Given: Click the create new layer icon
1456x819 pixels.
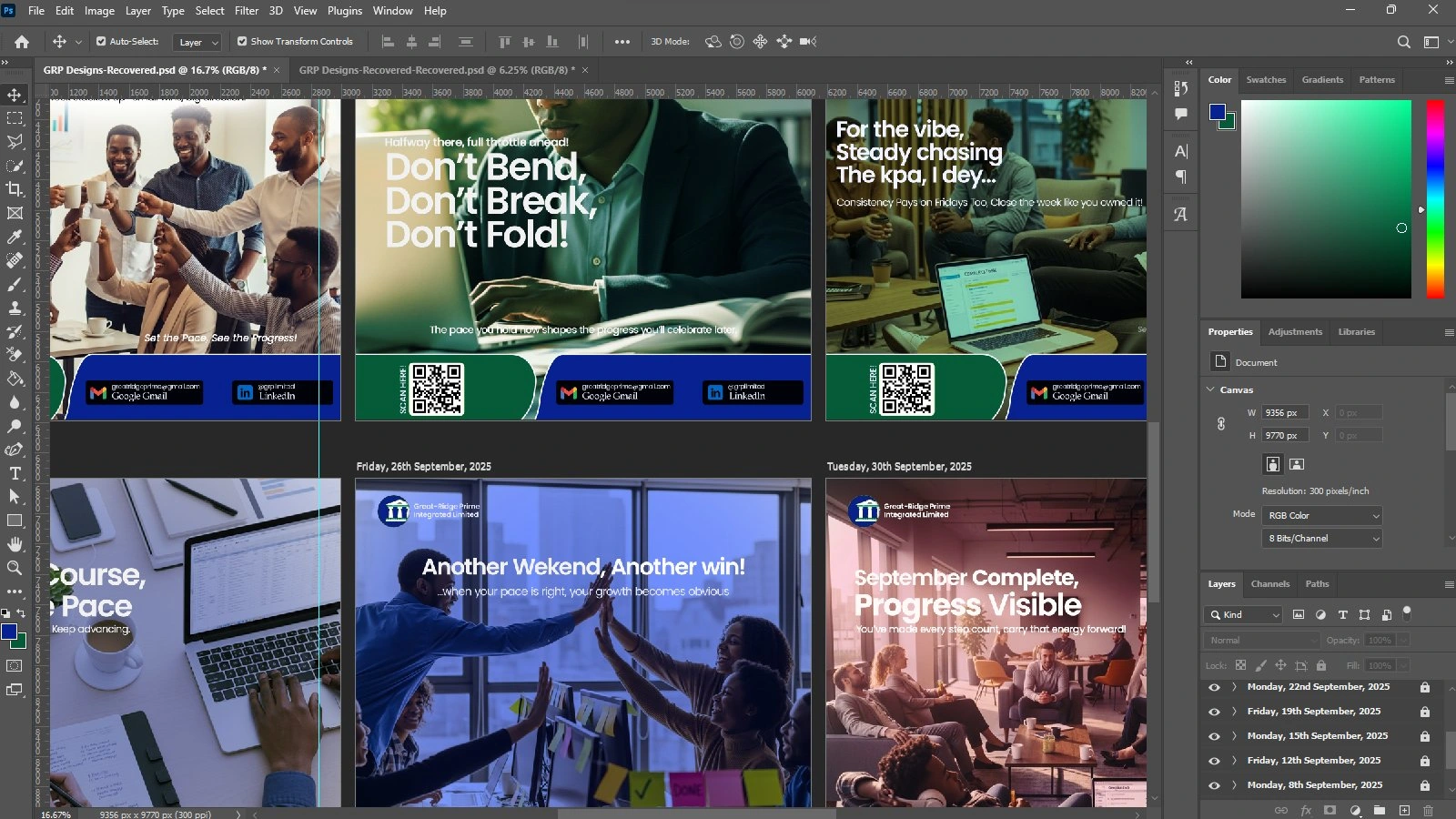Looking at the screenshot, I should pyautogui.click(x=1404, y=810).
